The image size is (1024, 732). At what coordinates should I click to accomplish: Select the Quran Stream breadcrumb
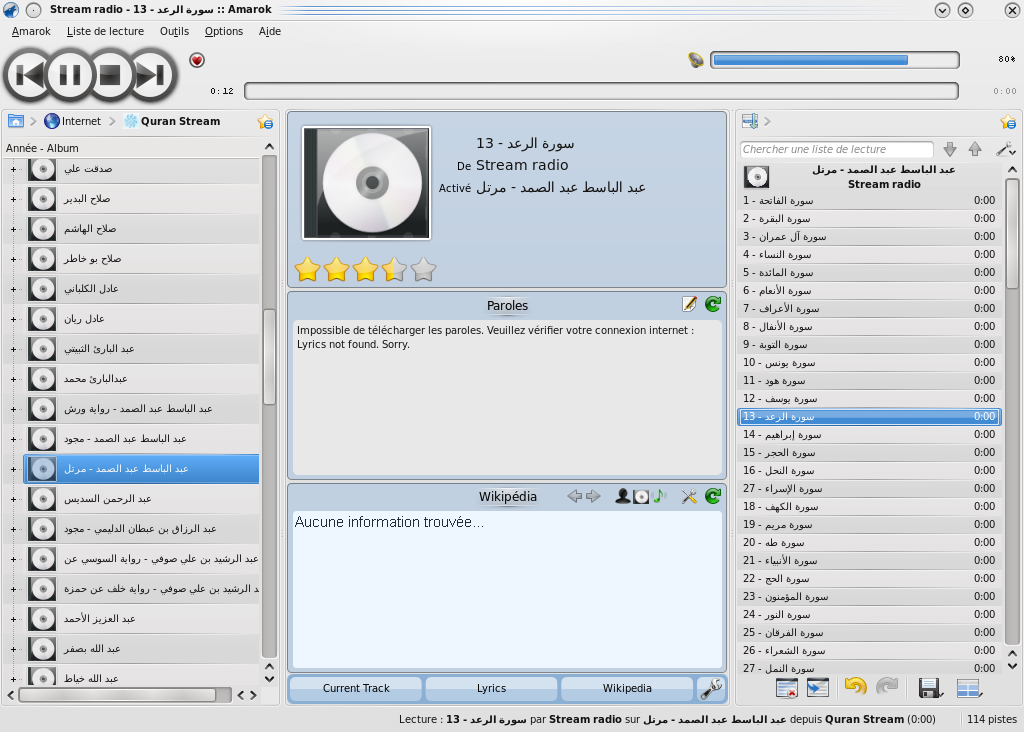click(172, 121)
